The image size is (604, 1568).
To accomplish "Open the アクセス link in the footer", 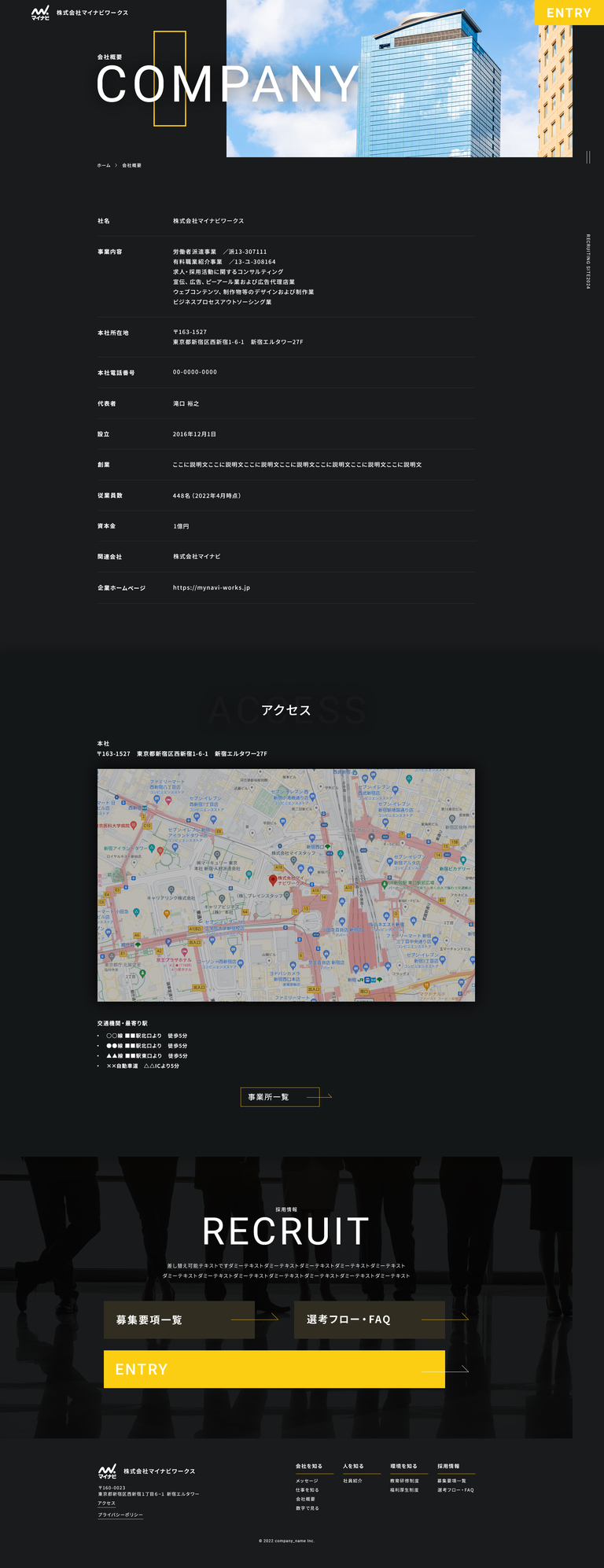I will [106, 1503].
